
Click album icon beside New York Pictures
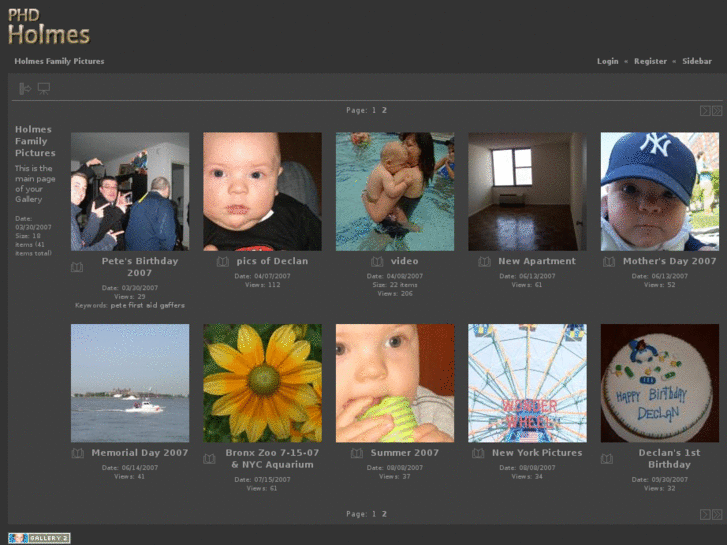[x=478, y=453]
